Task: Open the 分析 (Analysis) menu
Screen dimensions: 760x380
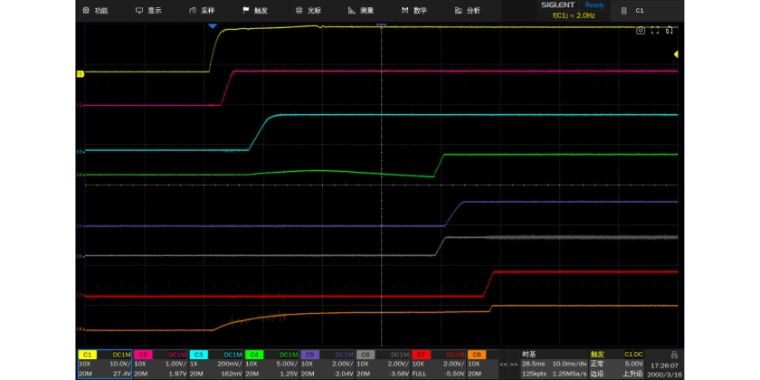Action: point(468,11)
